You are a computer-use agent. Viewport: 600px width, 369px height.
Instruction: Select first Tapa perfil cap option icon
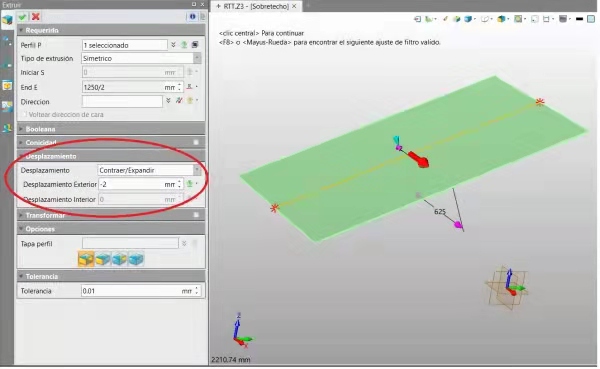pyautogui.click(x=86, y=259)
